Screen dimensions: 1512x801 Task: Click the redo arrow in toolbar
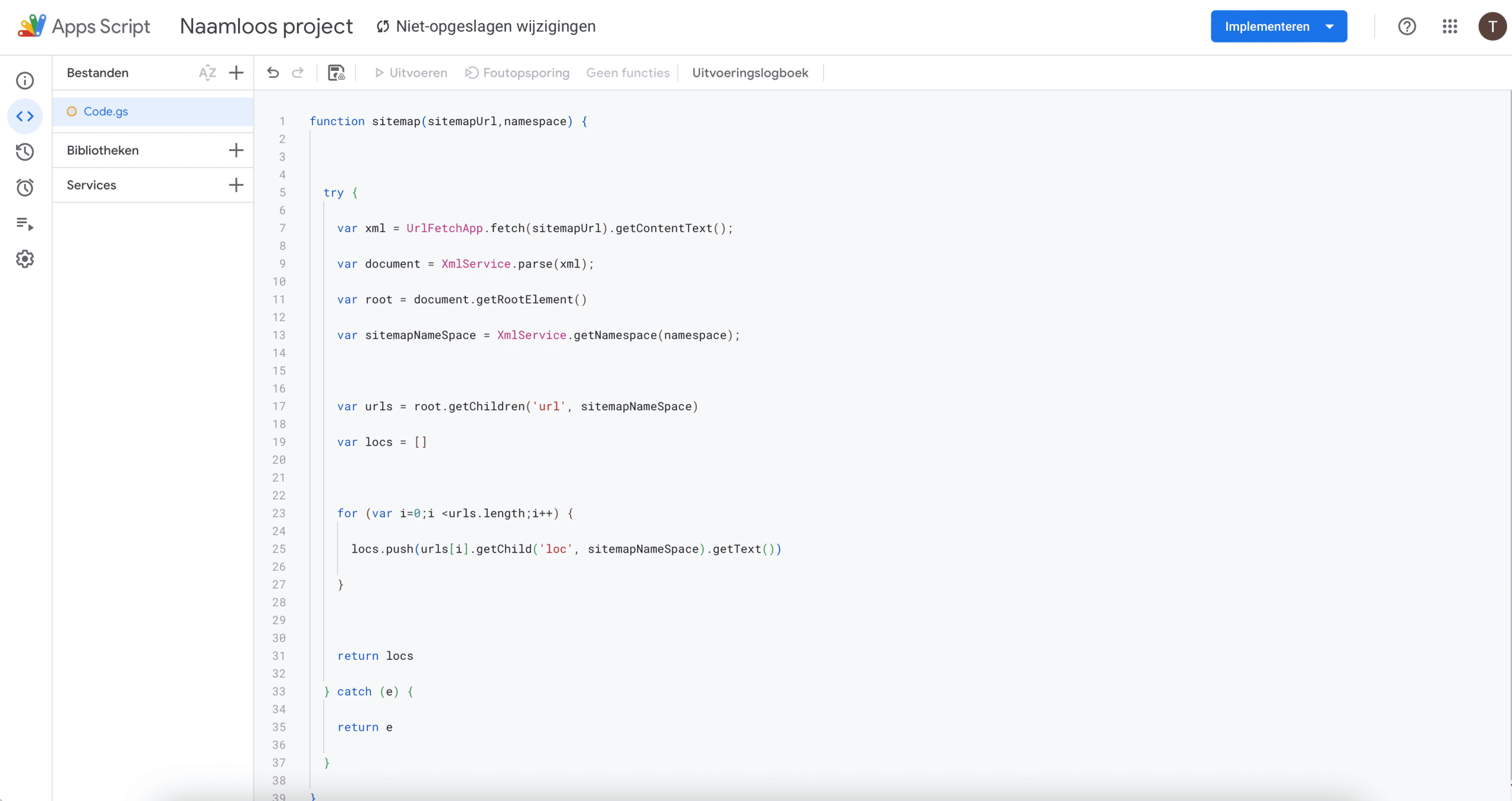point(298,73)
